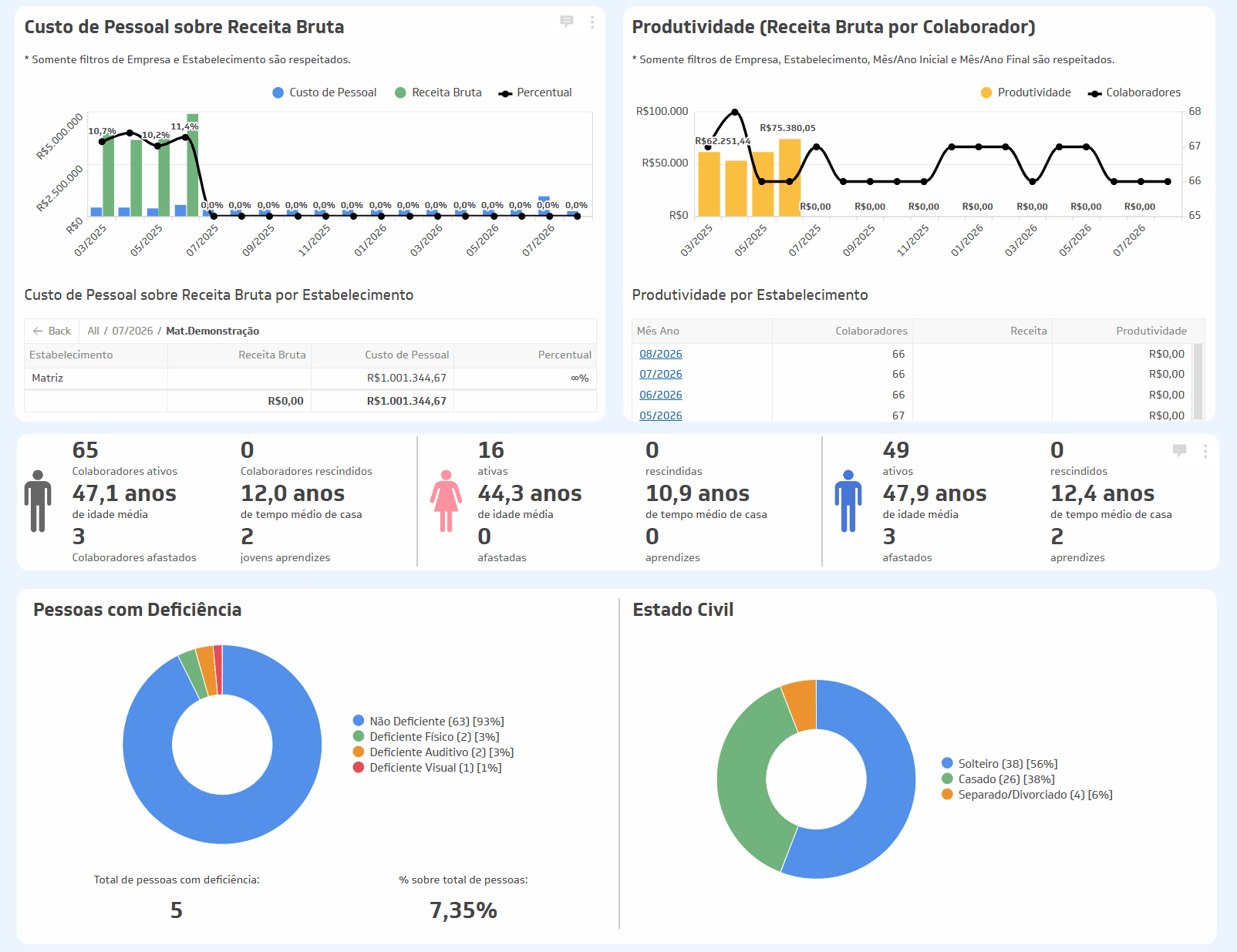Toggle Separado/Divorciado (4) legend entry
The height and width of the screenshot is (952, 1237).
click(x=1027, y=795)
